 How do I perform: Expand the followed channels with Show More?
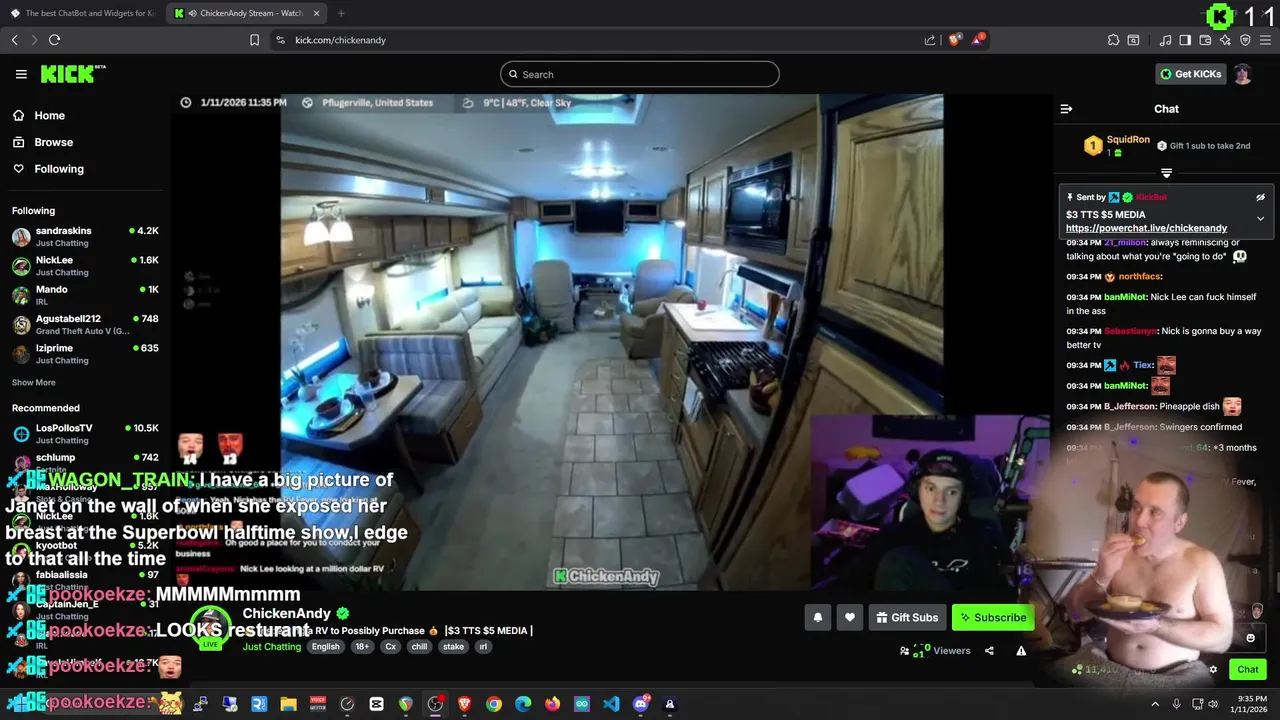pyautogui.click(x=34, y=382)
